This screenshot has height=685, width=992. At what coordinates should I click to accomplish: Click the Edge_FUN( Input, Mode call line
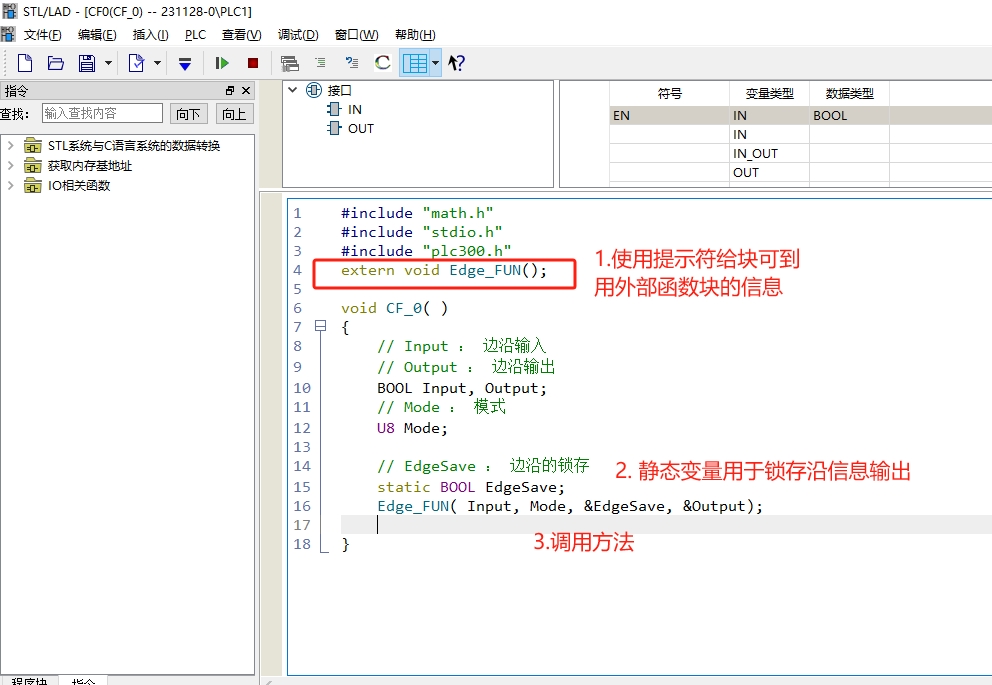(x=570, y=506)
